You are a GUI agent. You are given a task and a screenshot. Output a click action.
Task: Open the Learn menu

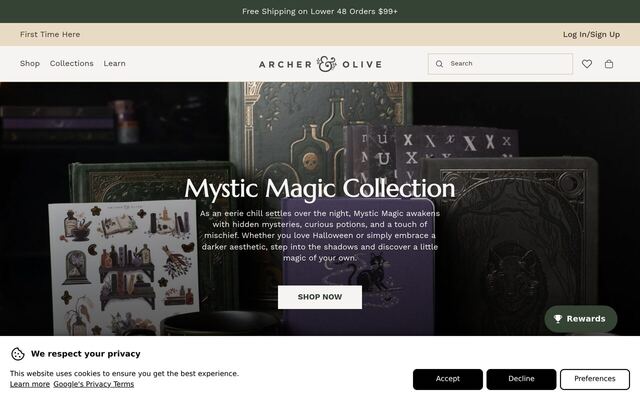point(114,63)
